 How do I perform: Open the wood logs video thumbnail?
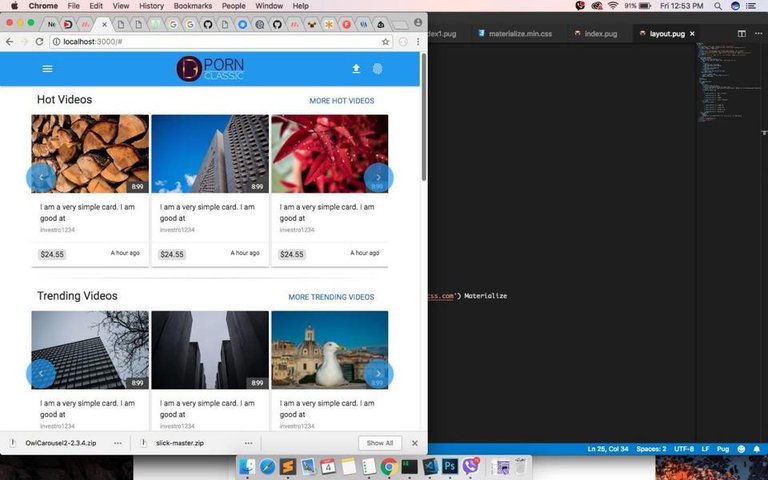tap(90, 154)
